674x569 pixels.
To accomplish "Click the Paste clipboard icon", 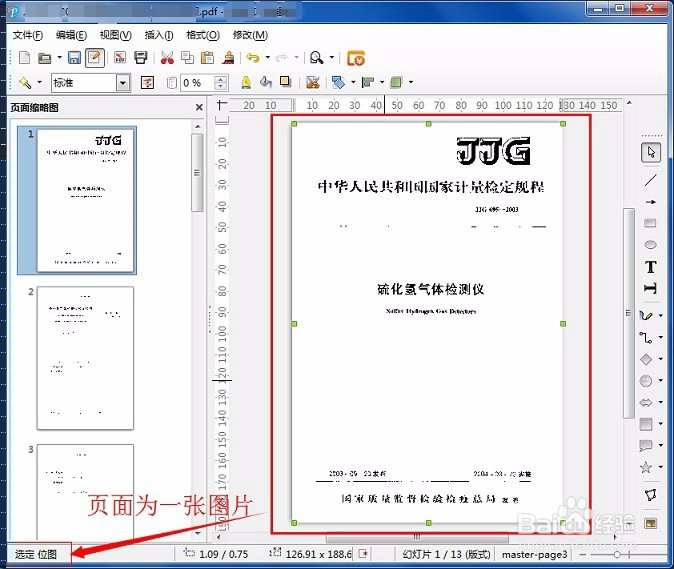I will [x=208, y=58].
